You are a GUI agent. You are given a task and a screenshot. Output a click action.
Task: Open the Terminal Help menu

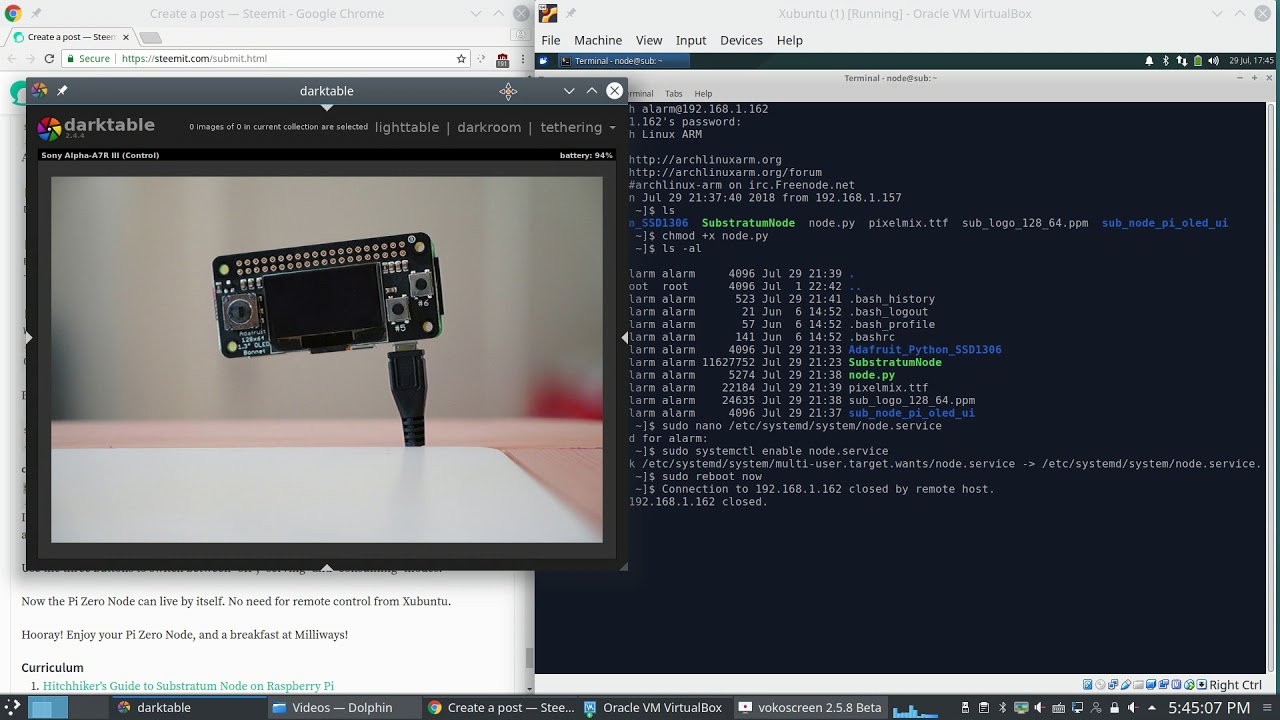point(703,94)
